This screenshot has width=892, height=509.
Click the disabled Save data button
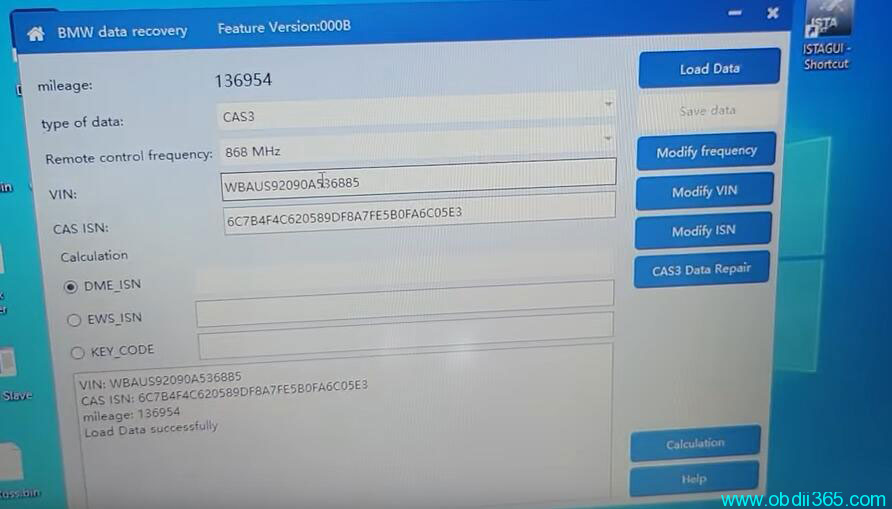pyautogui.click(x=708, y=111)
